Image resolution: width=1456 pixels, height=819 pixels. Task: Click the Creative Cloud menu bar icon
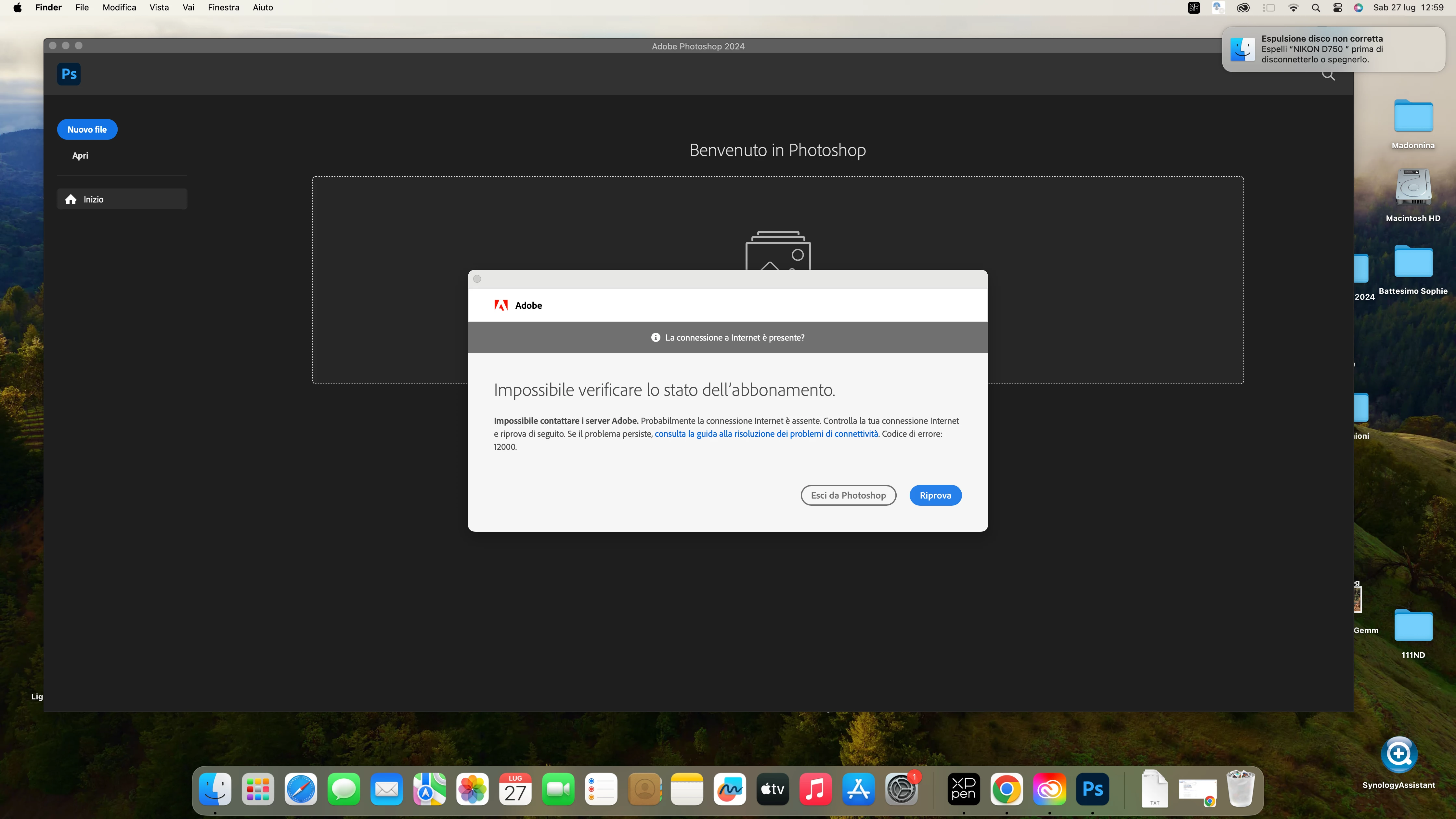pyautogui.click(x=1243, y=8)
